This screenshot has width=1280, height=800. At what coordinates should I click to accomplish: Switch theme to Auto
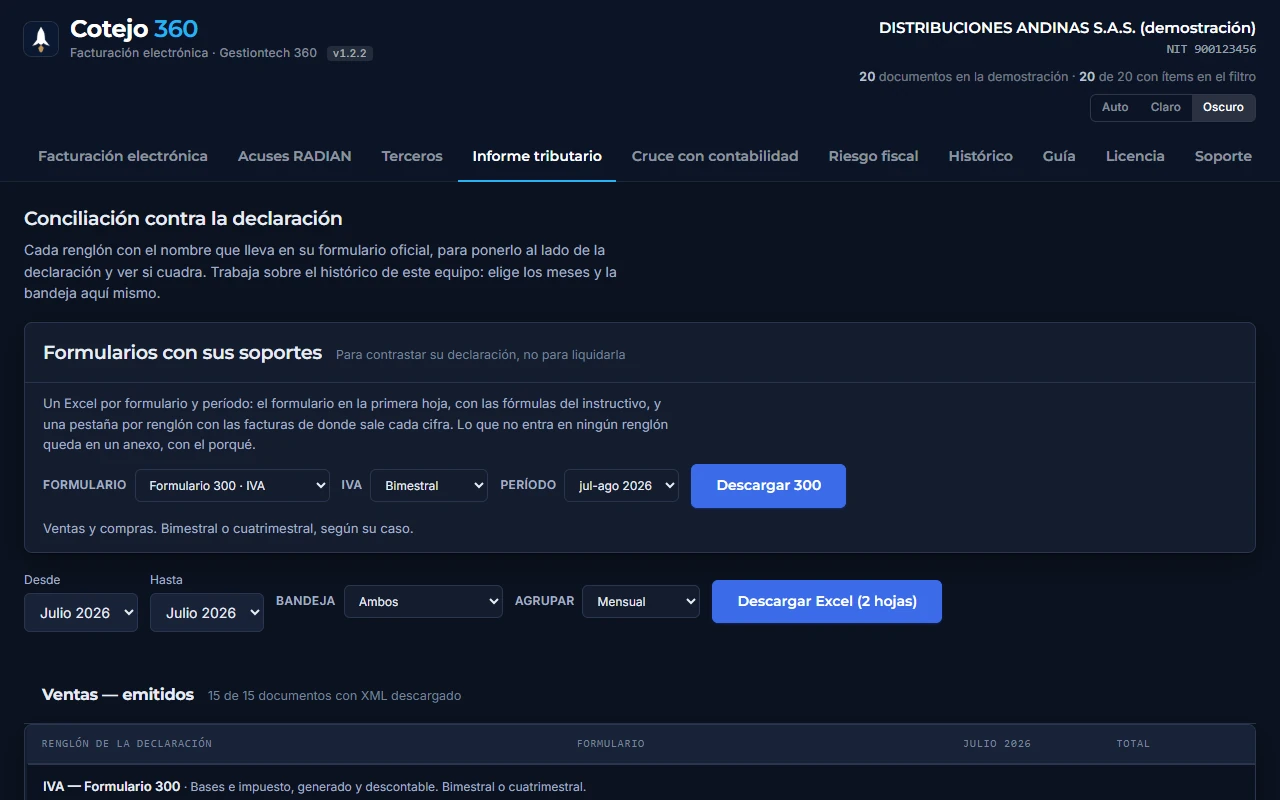point(1115,107)
